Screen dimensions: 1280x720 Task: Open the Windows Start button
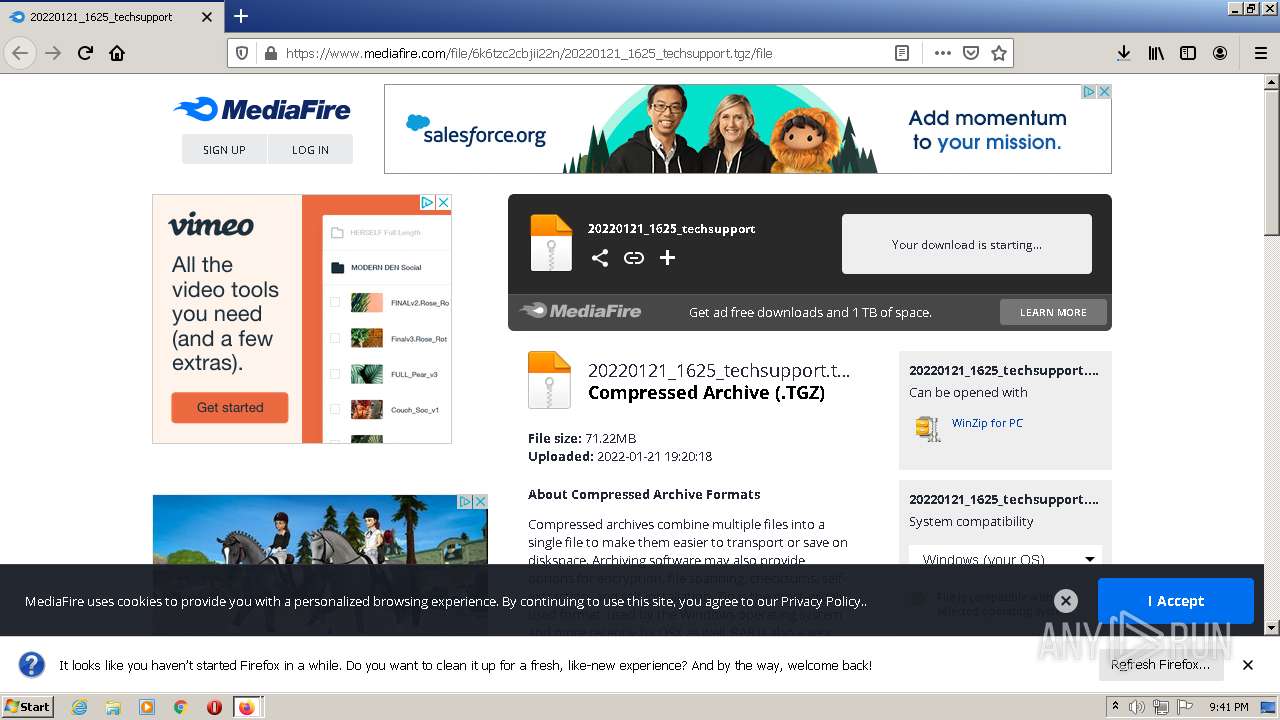click(x=28, y=706)
